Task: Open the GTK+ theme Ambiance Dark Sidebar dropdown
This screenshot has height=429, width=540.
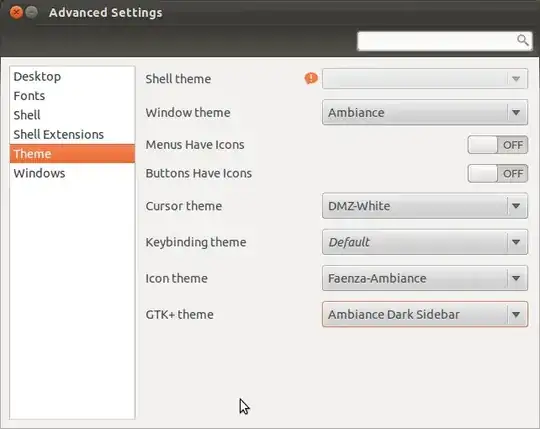Action: click(425, 314)
